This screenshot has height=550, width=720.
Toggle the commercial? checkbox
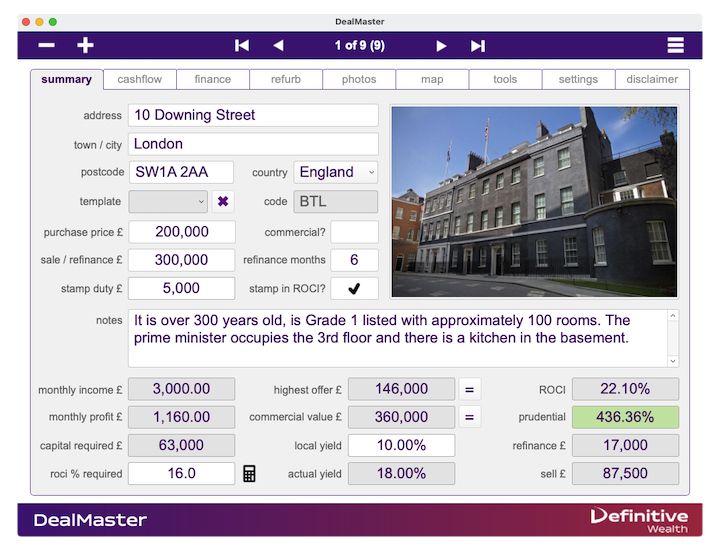point(354,232)
